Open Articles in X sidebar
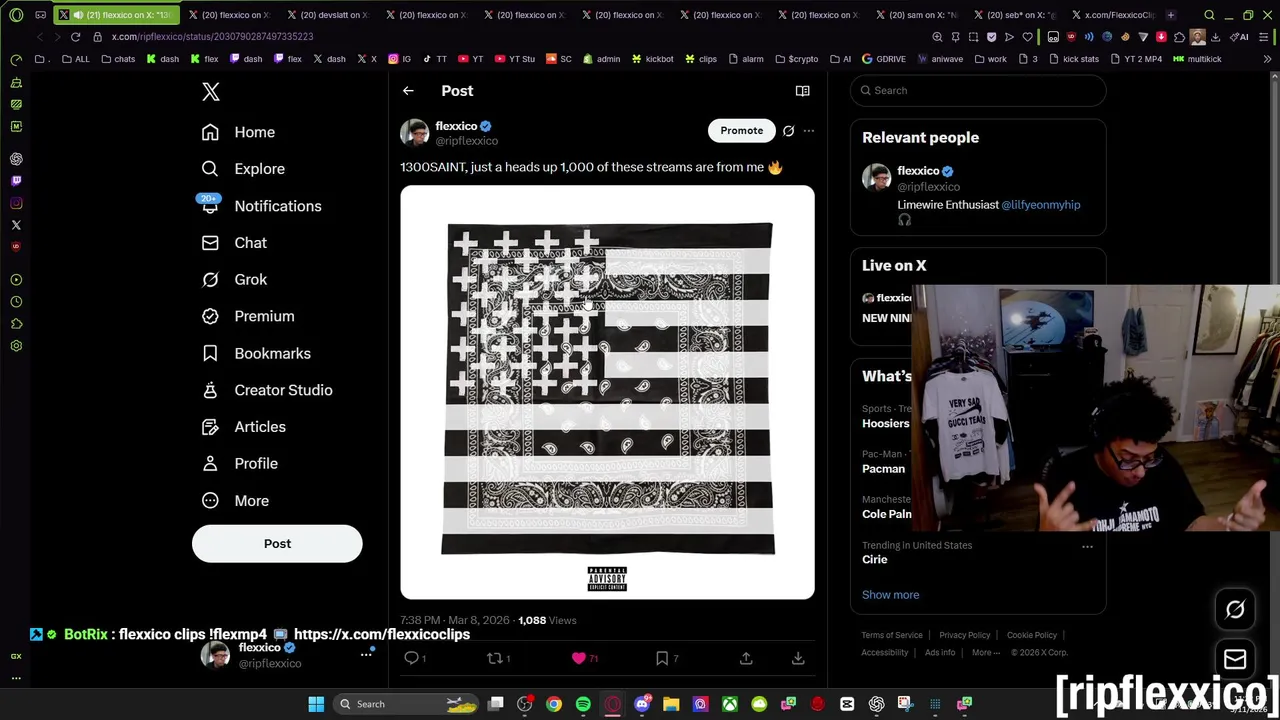This screenshot has width=1280, height=720. click(x=244, y=427)
